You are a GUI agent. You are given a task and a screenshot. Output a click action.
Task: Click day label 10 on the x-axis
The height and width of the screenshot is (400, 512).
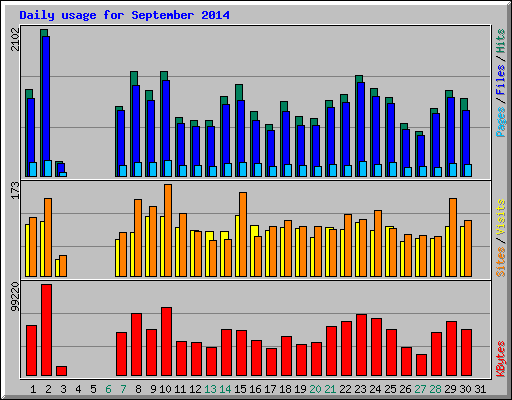coord(165,389)
